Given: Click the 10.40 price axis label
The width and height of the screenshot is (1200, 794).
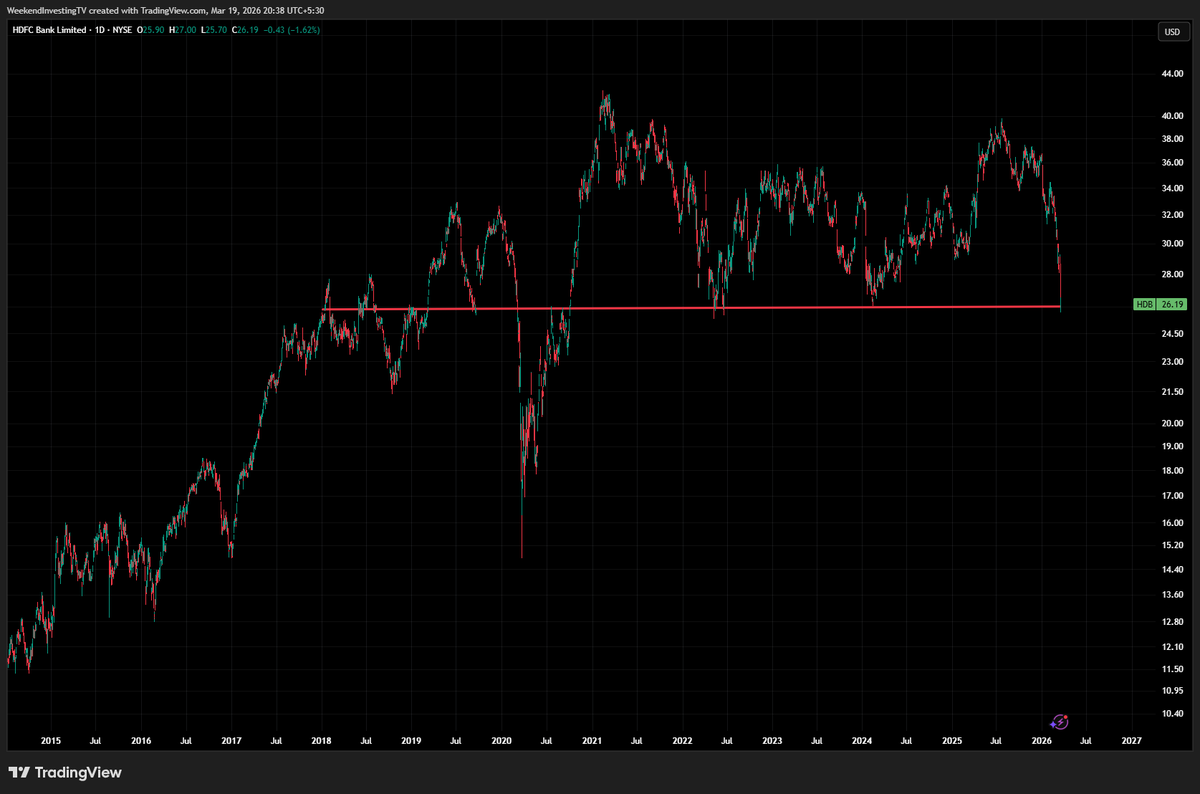Looking at the screenshot, I should click(1171, 714).
